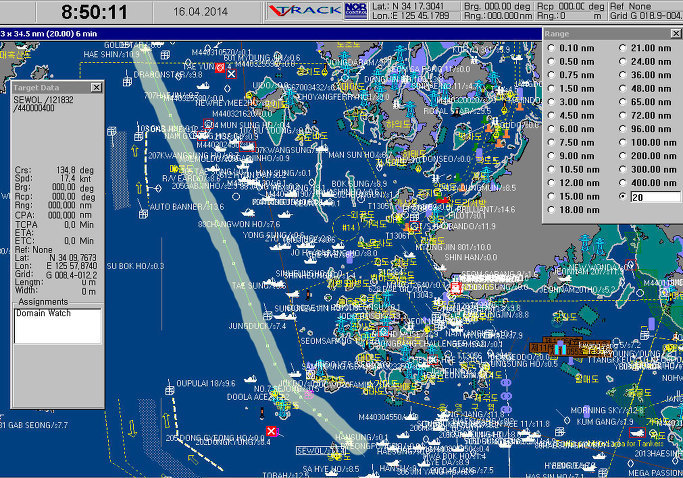Select the 0.10 nm range option
The width and height of the screenshot is (683, 478).
tap(552, 49)
